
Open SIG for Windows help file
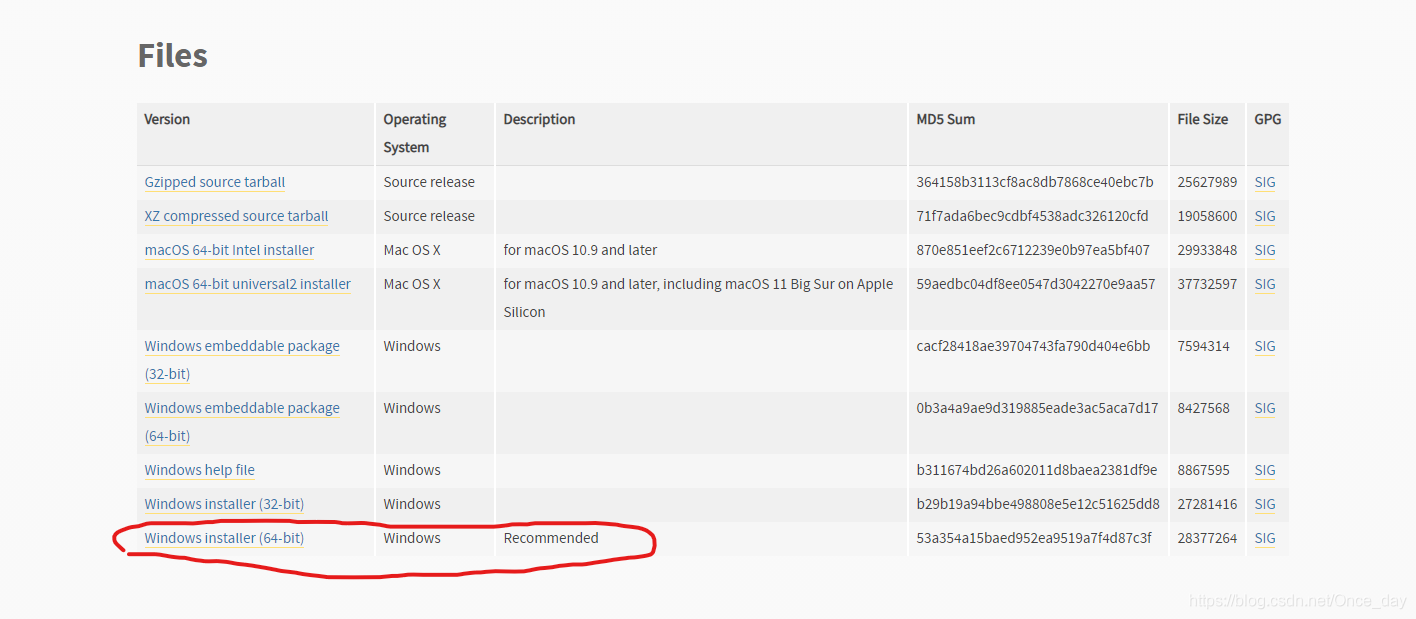point(1265,470)
